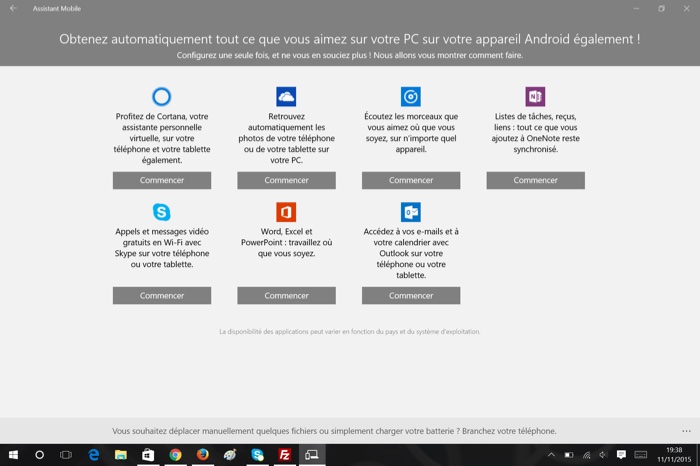The width and height of the screenshot is (700, 466).
Task: Click Commencer under Skype description
Action: (x=162, y=295)
